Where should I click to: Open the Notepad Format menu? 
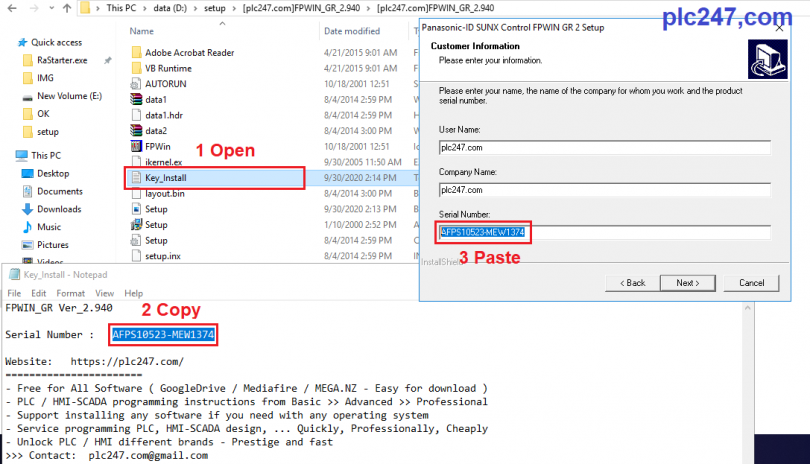[x=70, y=293]
